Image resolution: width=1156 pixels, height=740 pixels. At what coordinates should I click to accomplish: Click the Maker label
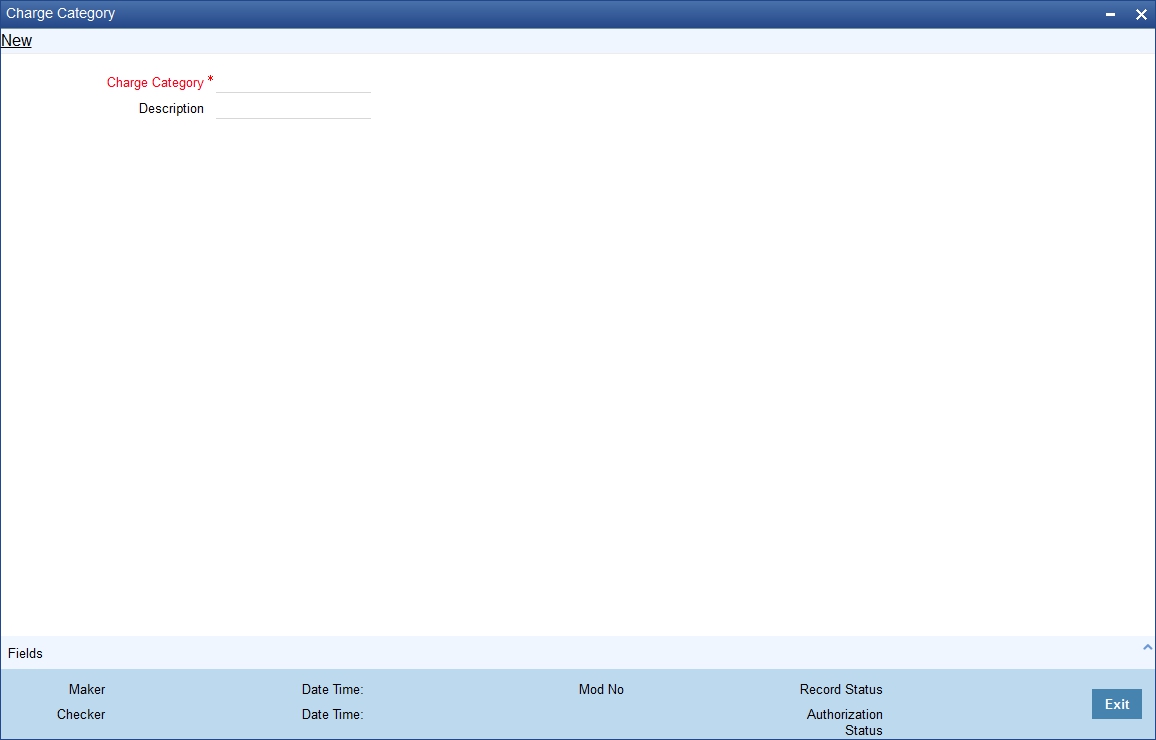pyautogui.click(x=87, y=689)
